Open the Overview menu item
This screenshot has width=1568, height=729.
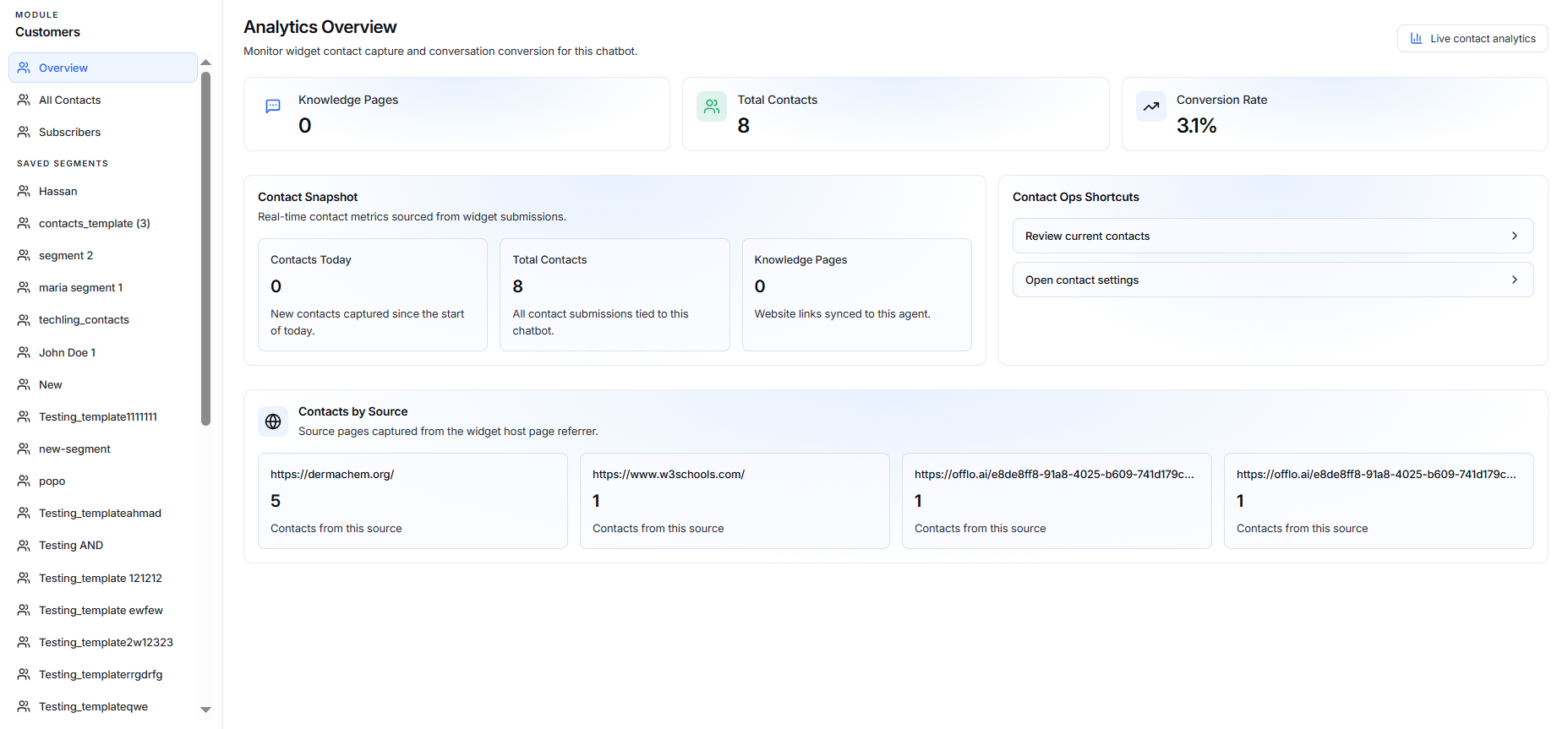coord(103,68)
